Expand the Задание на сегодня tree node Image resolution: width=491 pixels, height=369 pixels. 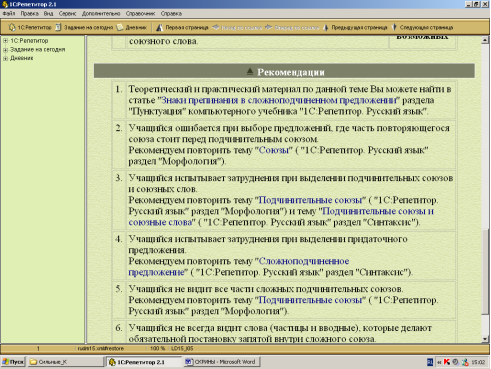[x=5, y=50]
